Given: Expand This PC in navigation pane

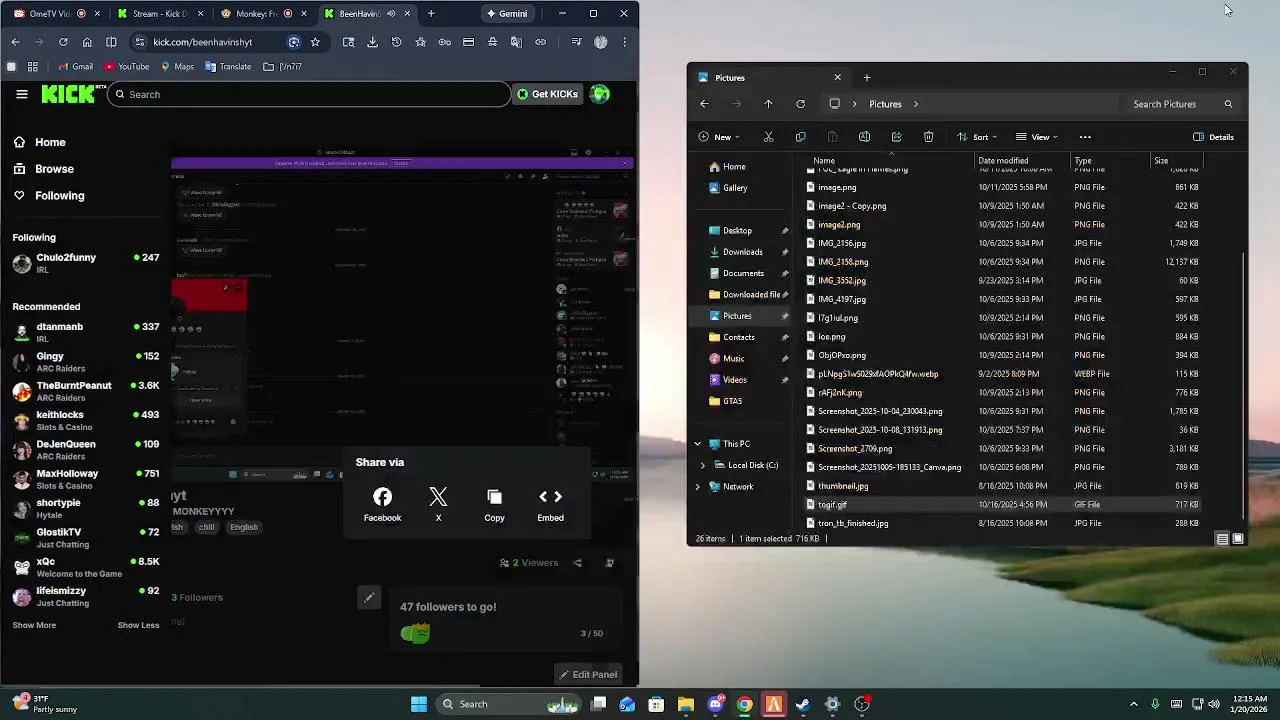Looking at the screenshot, I should point(698,444).
